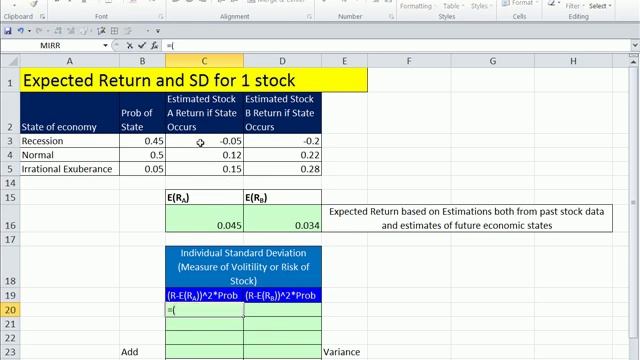Click 'Estimated Stock B Return if State Occurs' header
This screenshot has width=640, height=360.
282,113
